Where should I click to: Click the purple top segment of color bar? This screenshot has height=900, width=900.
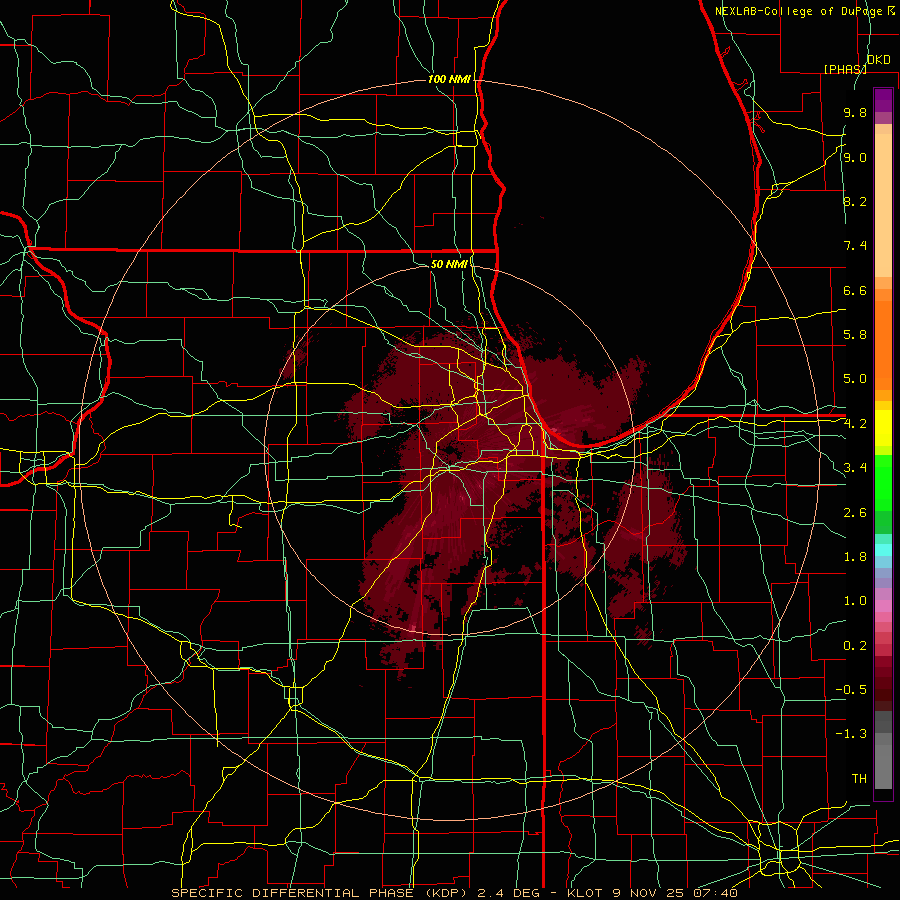click(883, 100)
